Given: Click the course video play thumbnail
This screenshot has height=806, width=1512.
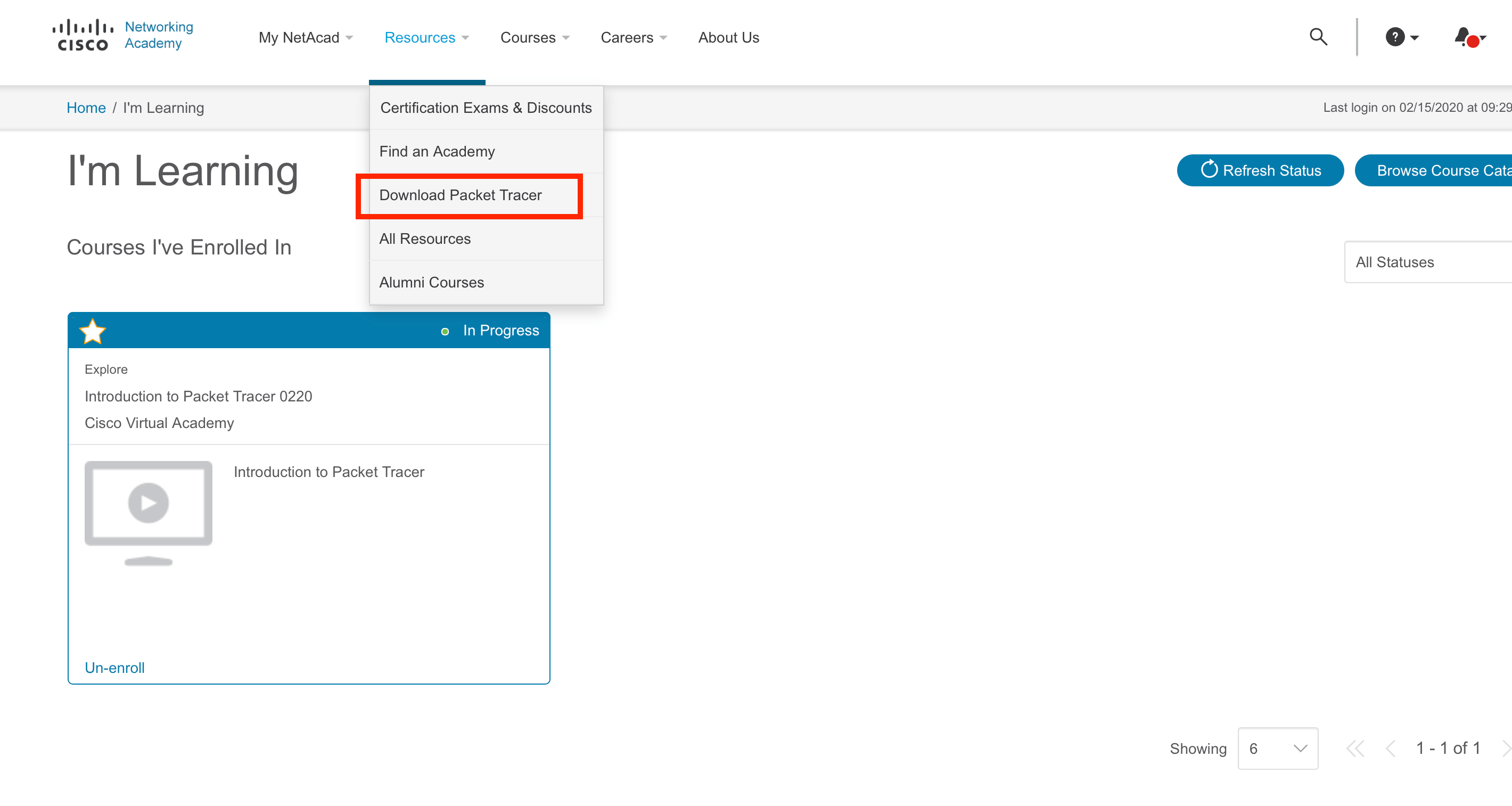Looking at the screenshot, I should (149, 503).
